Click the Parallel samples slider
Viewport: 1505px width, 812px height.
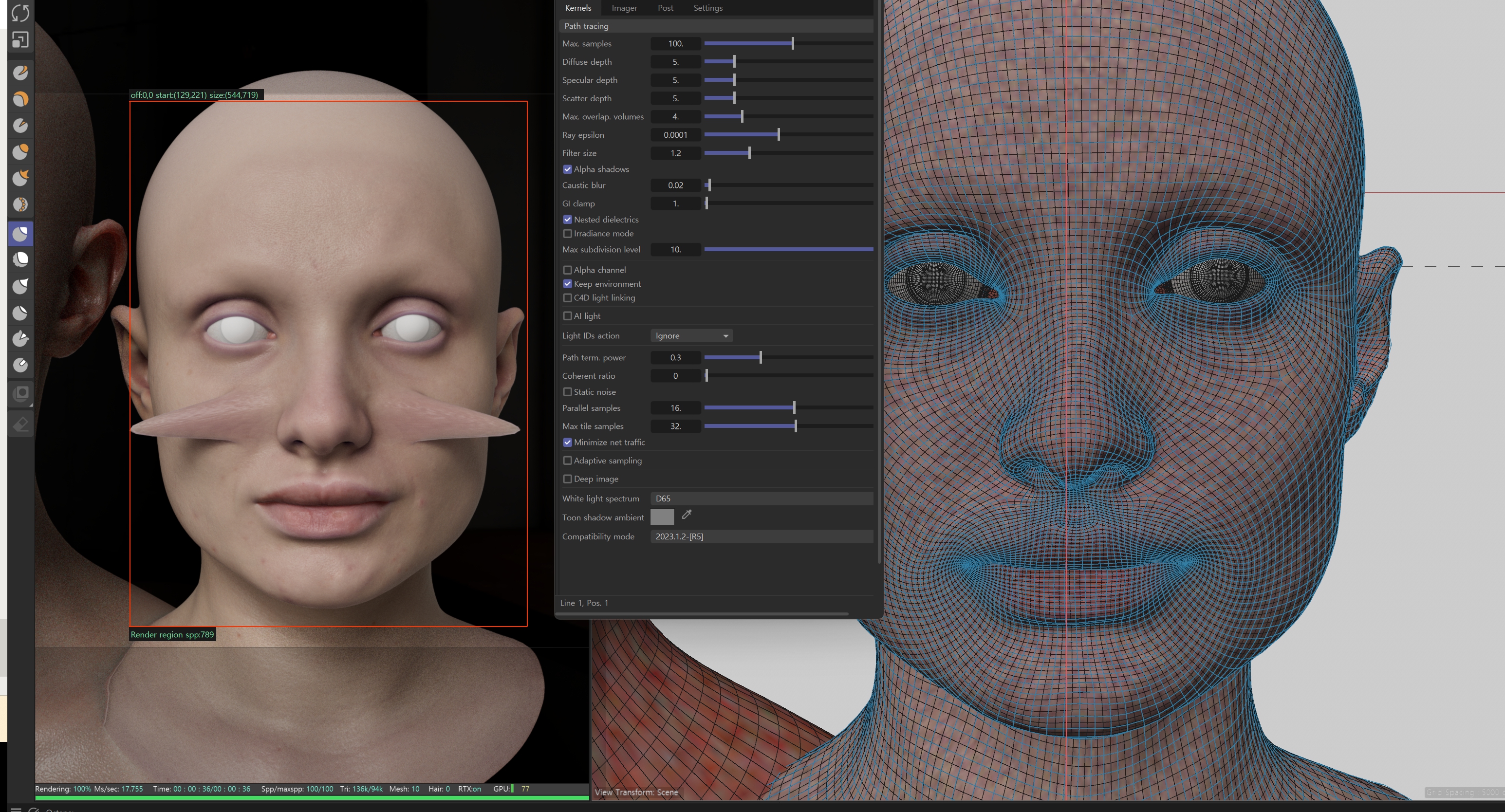[x=788, y=408]
